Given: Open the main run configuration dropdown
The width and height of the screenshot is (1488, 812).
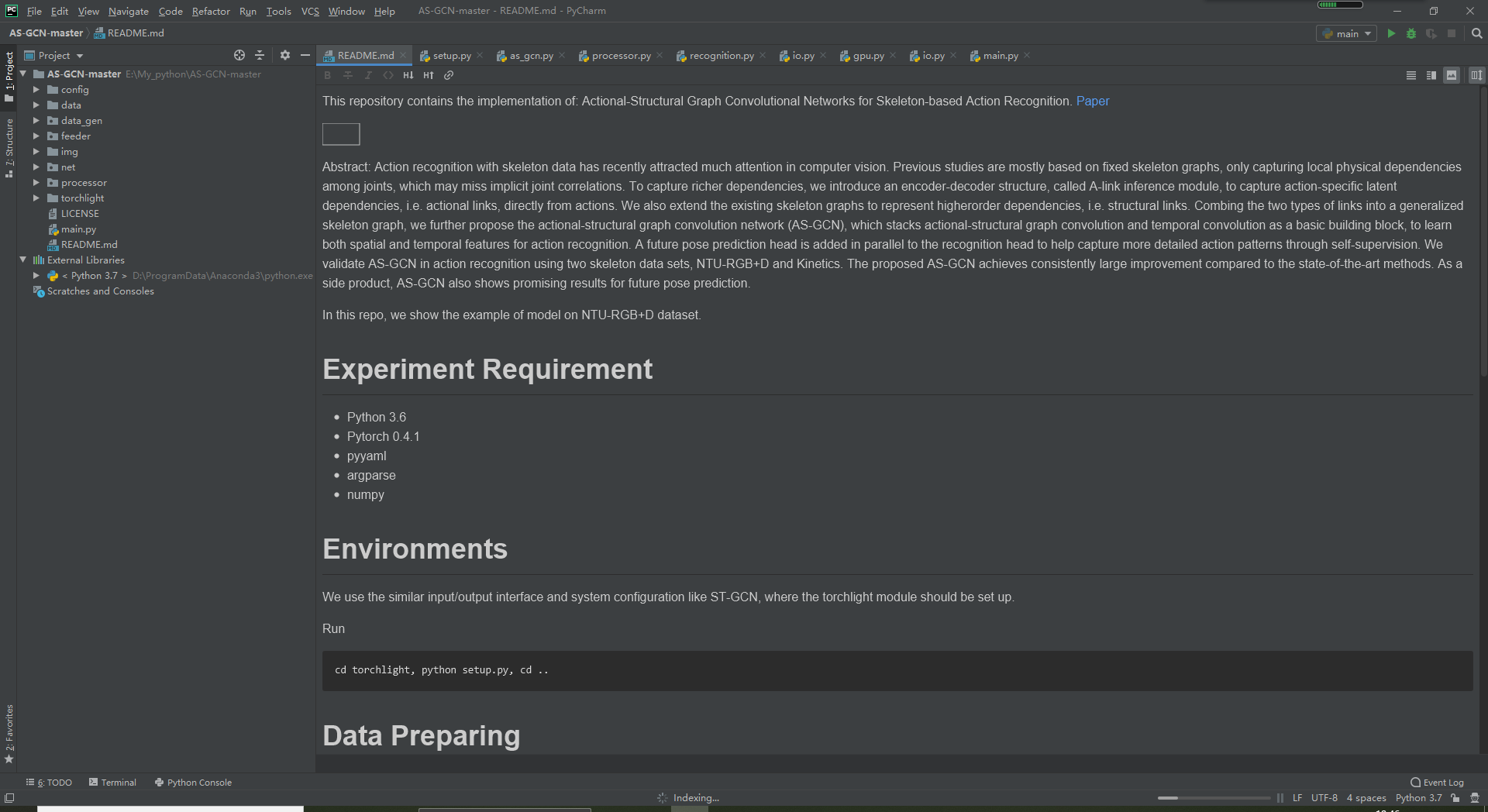Looking at the screenshot, I should pyautogui.click(x=1346, y=33).
